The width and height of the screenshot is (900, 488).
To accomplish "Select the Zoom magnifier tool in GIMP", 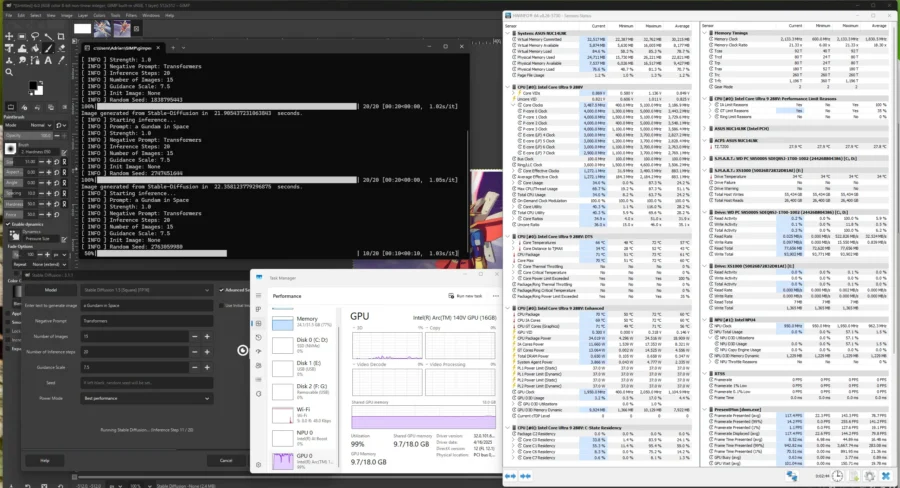I will 9,72.
